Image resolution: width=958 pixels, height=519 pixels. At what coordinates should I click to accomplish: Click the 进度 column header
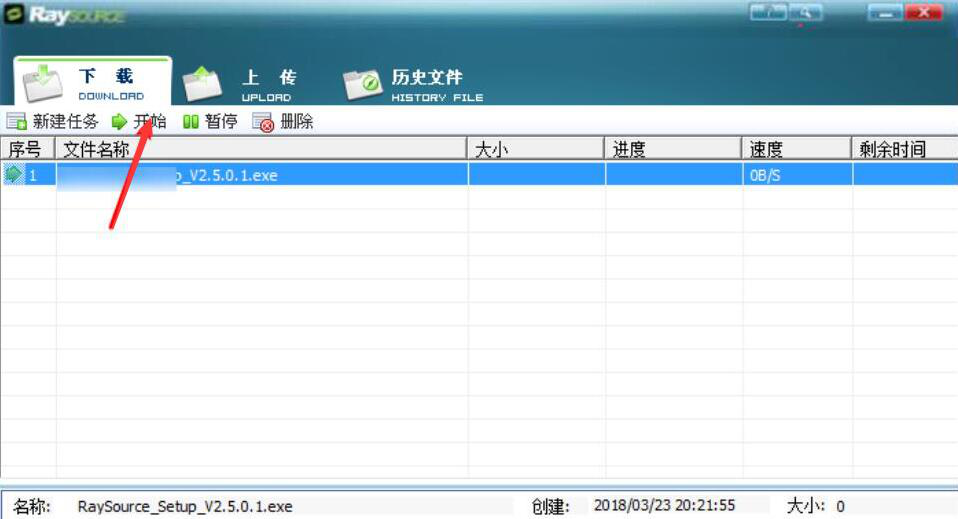673,149
